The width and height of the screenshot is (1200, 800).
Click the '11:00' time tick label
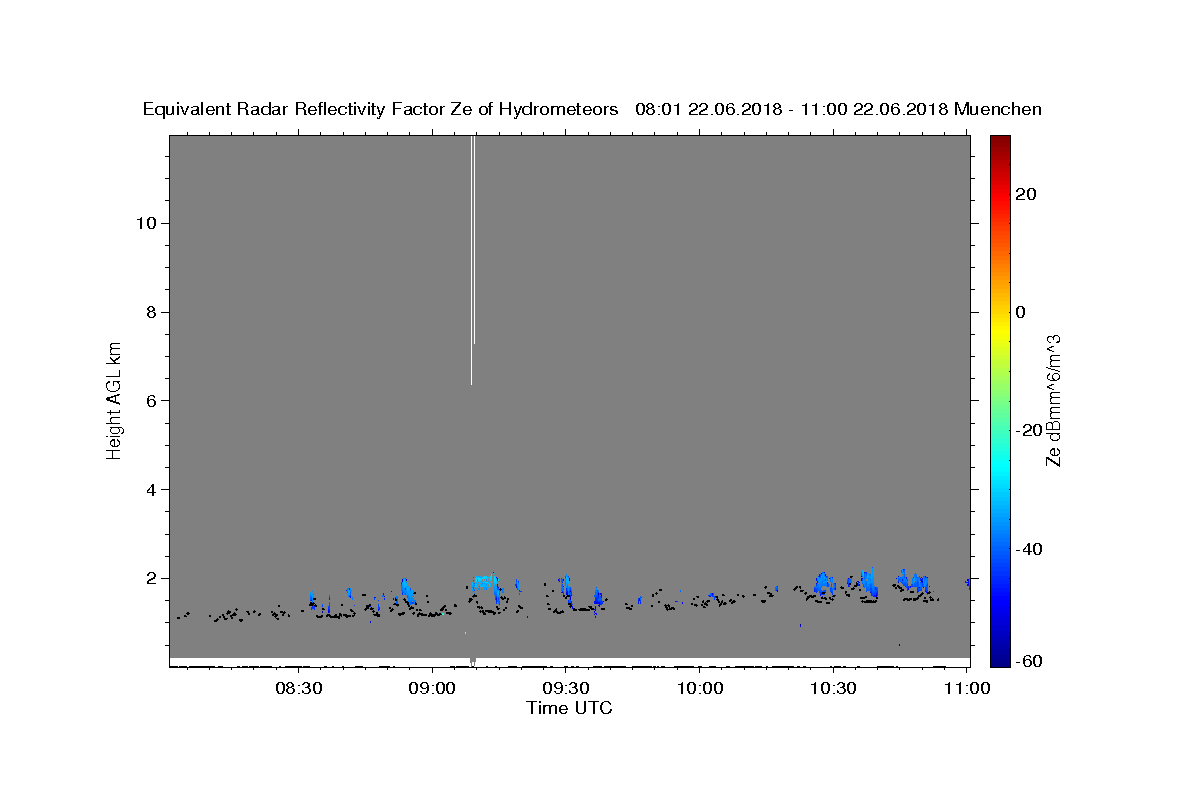[966, 688]
